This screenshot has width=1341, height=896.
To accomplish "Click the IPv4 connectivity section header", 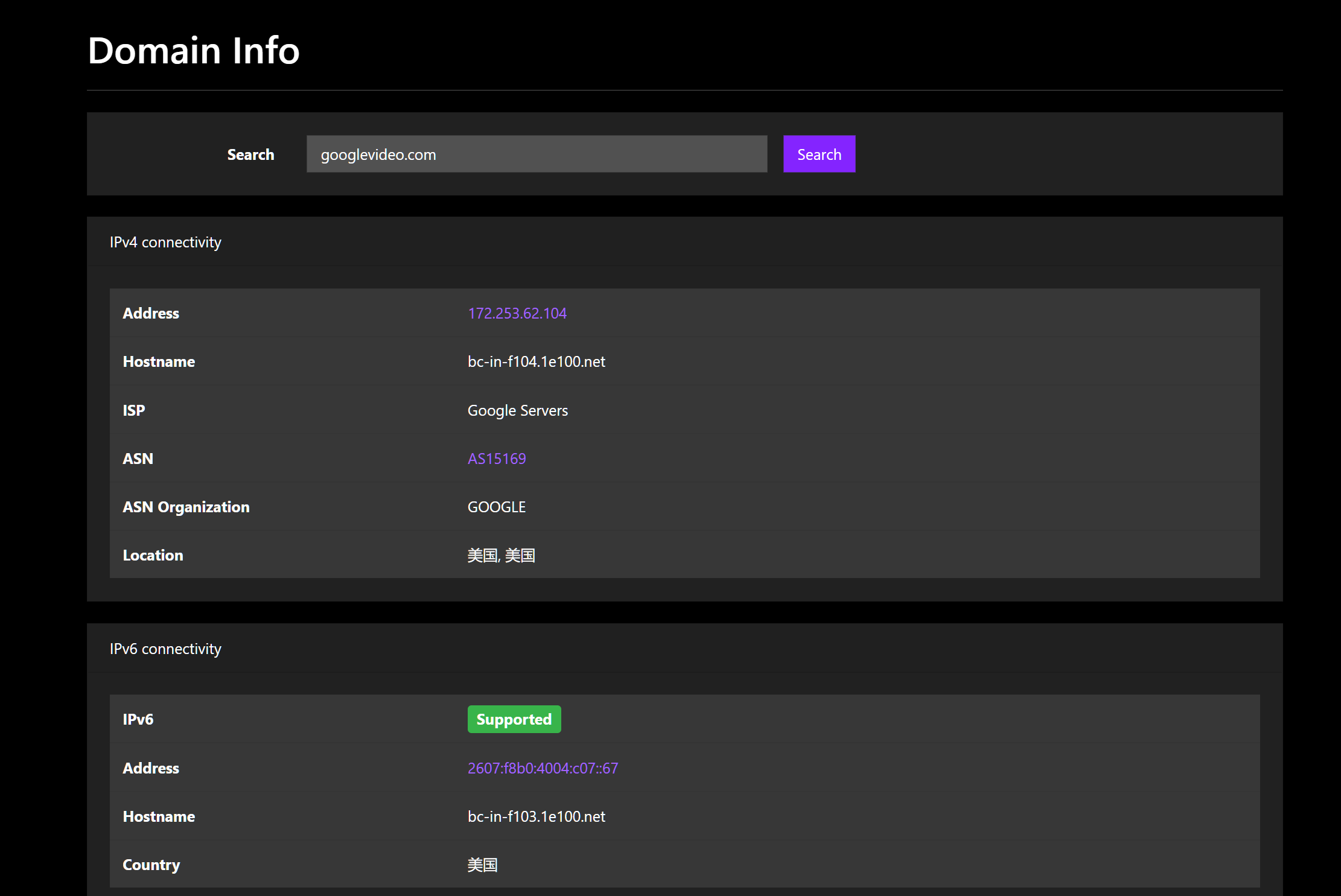I will pyautogui.click(x=165, y=242).
